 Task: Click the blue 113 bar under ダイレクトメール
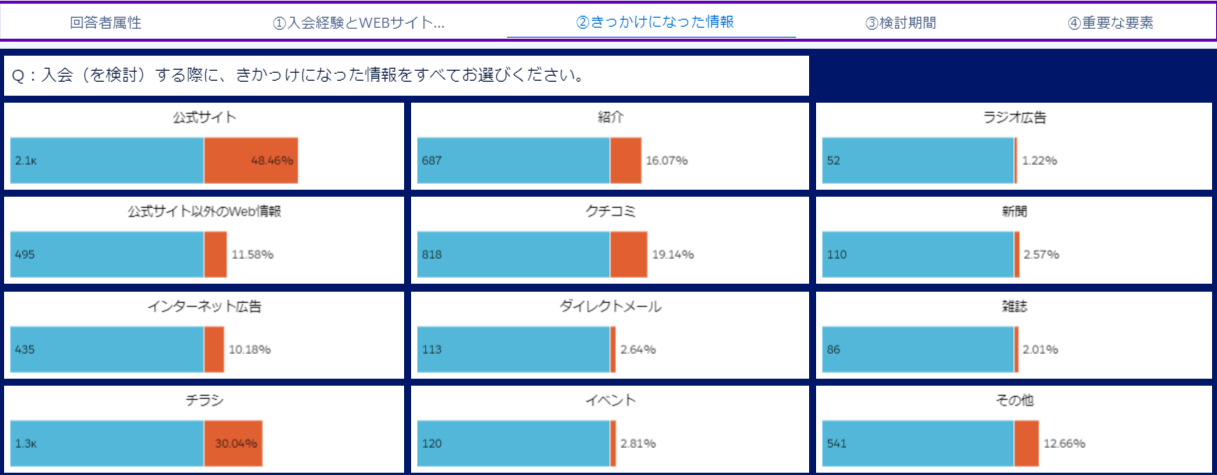click(x=513, y=350)
